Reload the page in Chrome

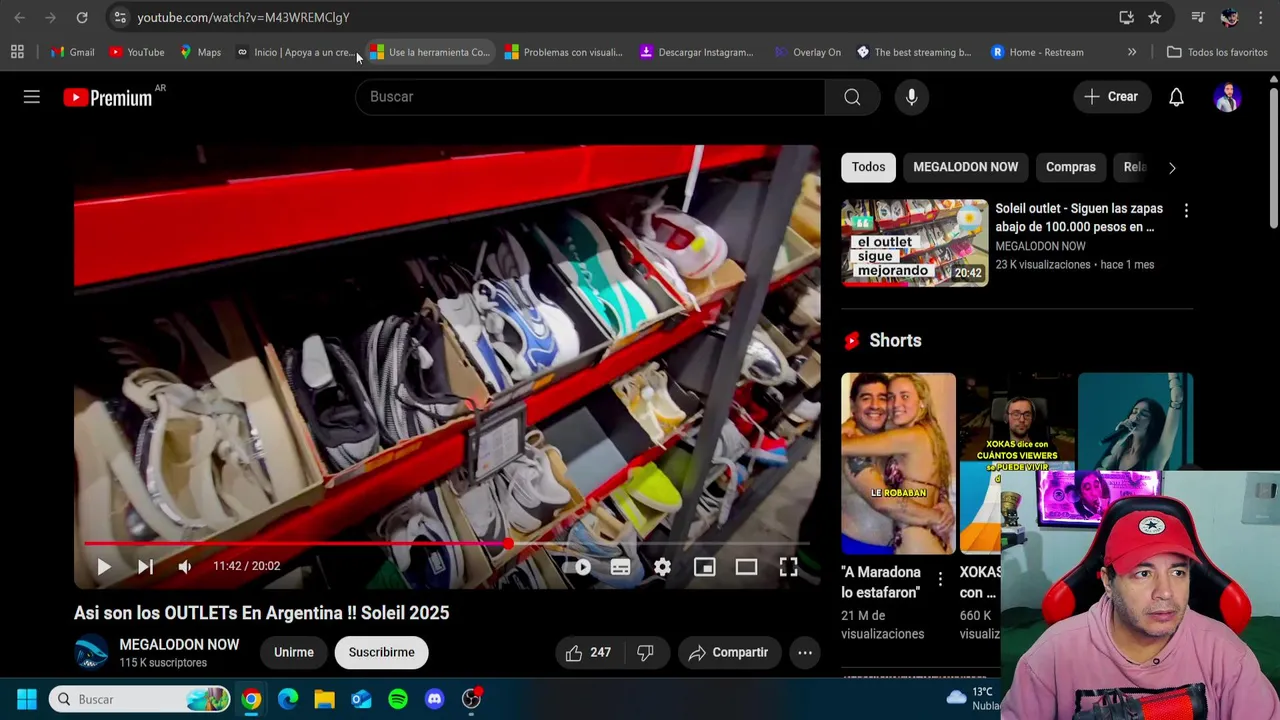[x=82, y=17]
